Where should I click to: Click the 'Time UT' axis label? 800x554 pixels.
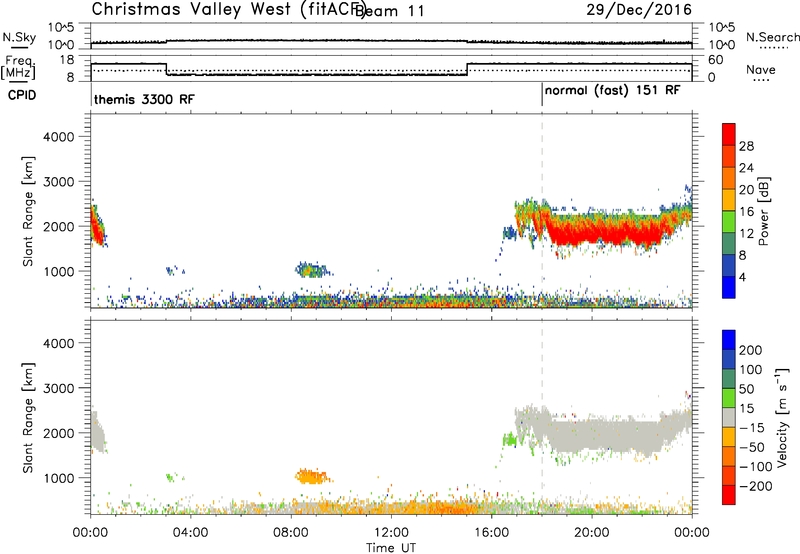(x=391, y=548)
